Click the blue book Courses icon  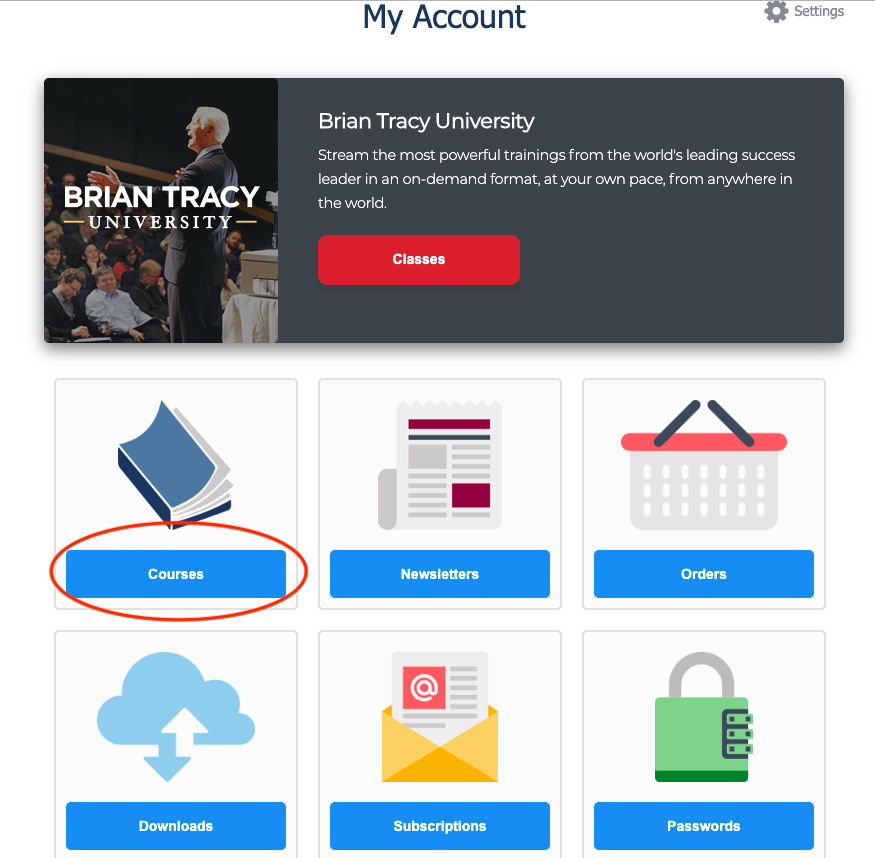click(x=175, y=465)
